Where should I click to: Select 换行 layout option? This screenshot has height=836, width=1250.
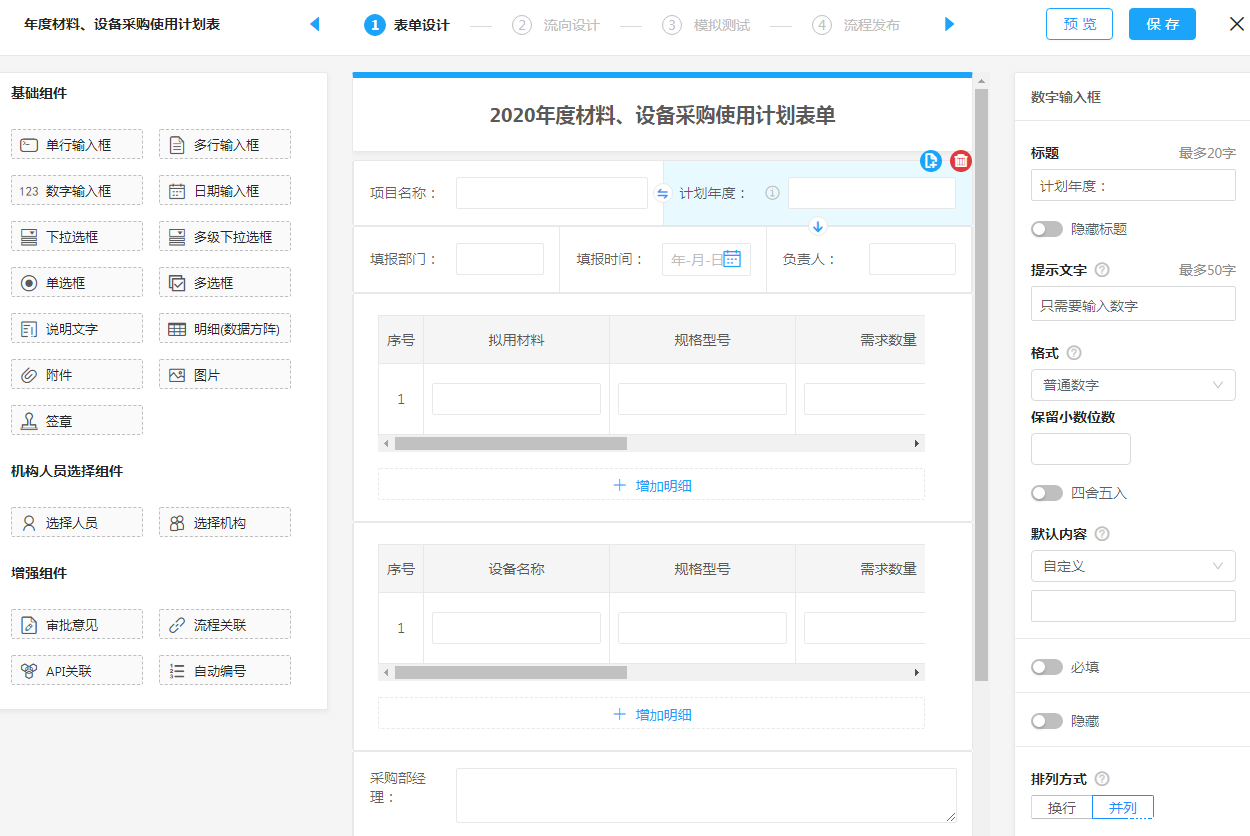pyautogui.click(x=1062, y=808)
